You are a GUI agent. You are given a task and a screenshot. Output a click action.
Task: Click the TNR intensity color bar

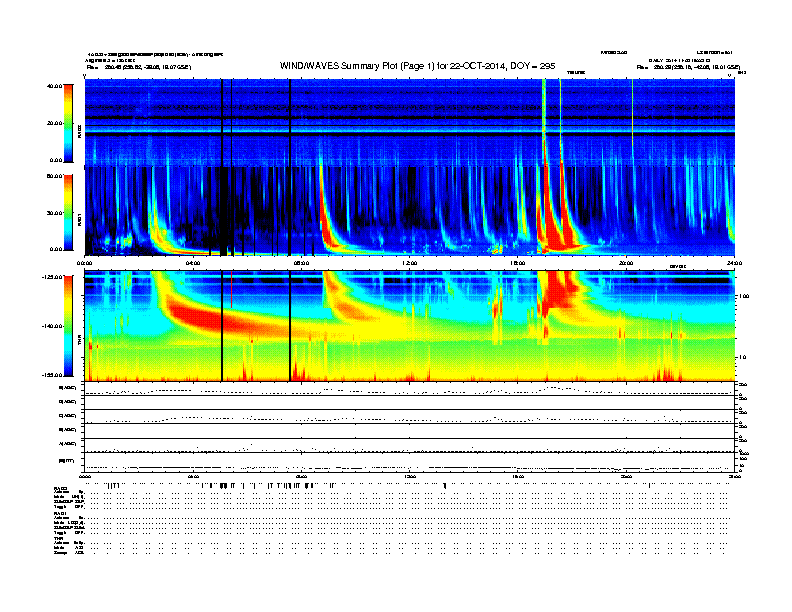pos(68,326)
